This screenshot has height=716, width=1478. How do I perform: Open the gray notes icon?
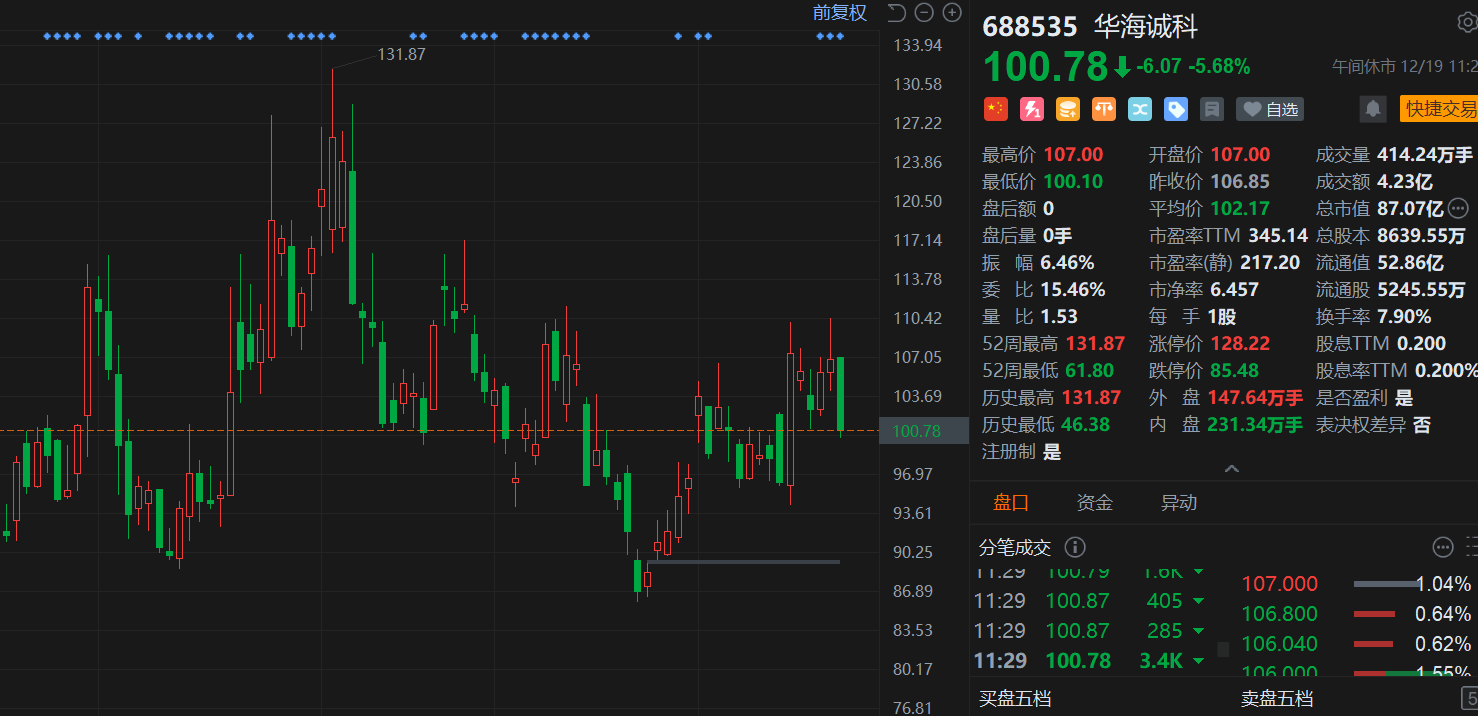point(1211,109)
